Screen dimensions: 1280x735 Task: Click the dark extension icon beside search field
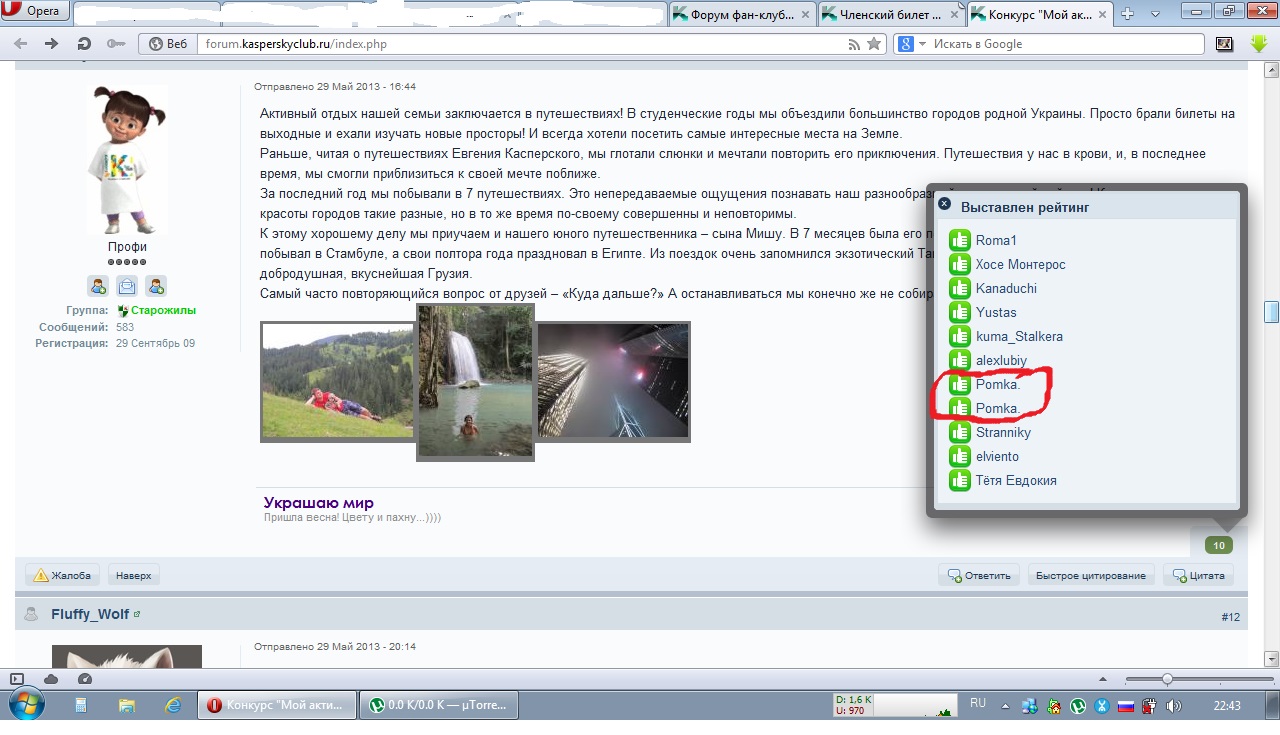pyautogui.click(x=1224, y=44)
